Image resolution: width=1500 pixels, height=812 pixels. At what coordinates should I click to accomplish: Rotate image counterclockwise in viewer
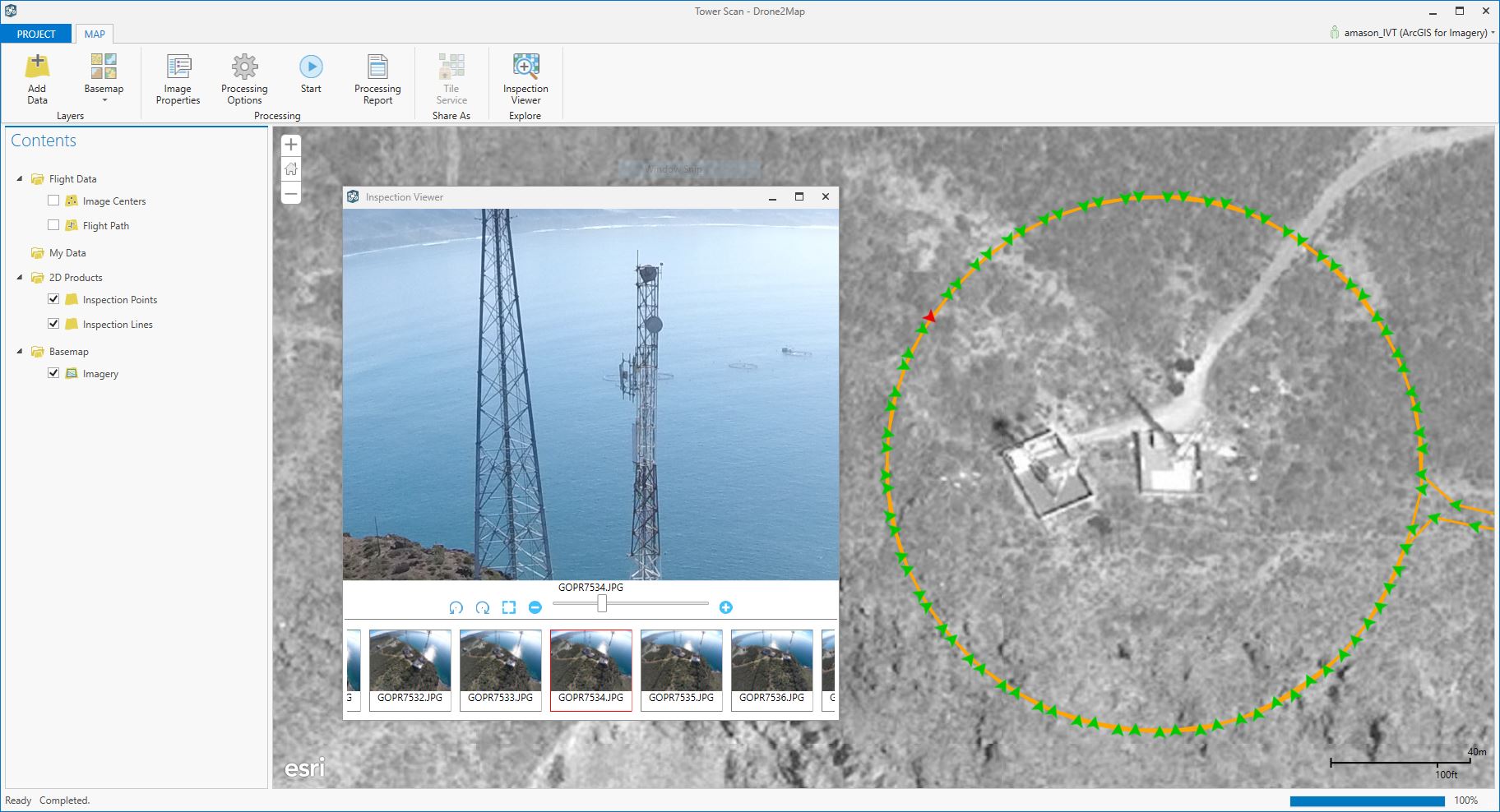pyautogui.click(x=456, y=607)
